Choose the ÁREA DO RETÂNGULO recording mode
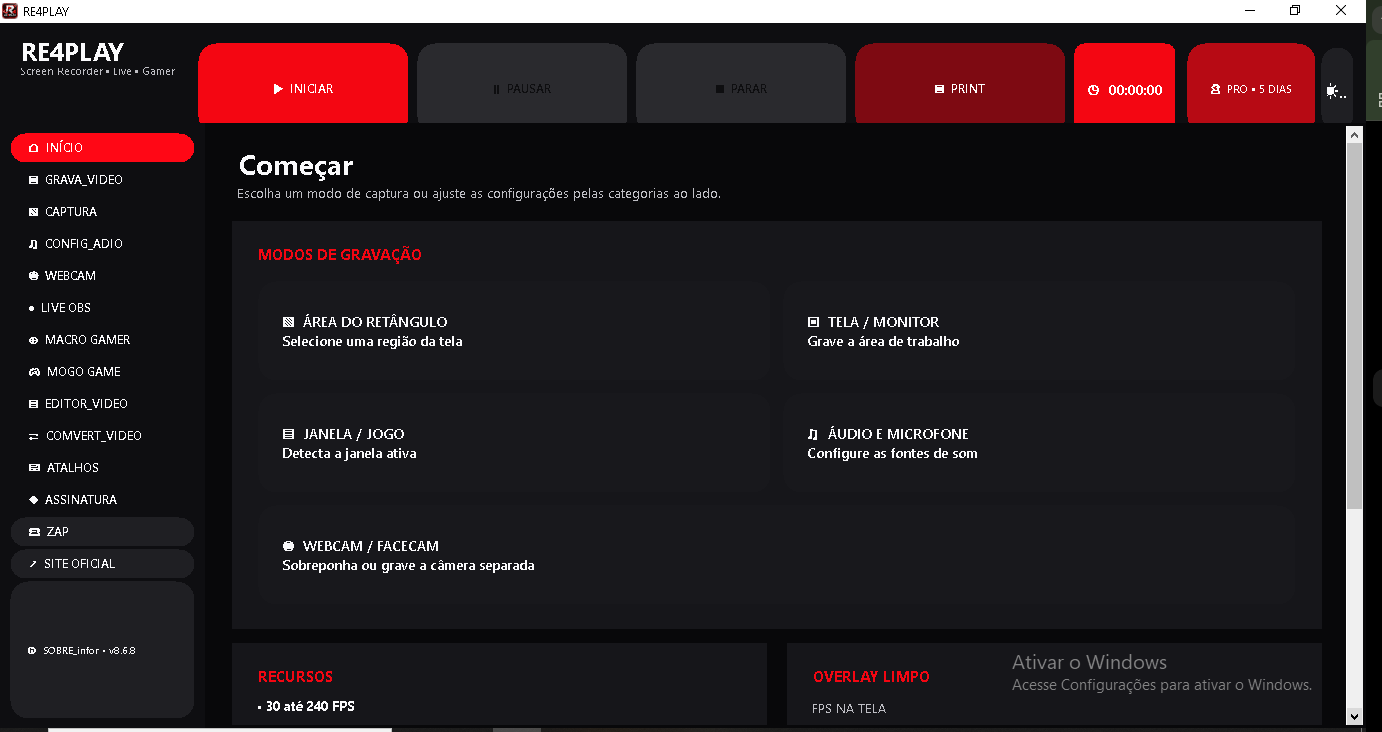 (514, 331)
